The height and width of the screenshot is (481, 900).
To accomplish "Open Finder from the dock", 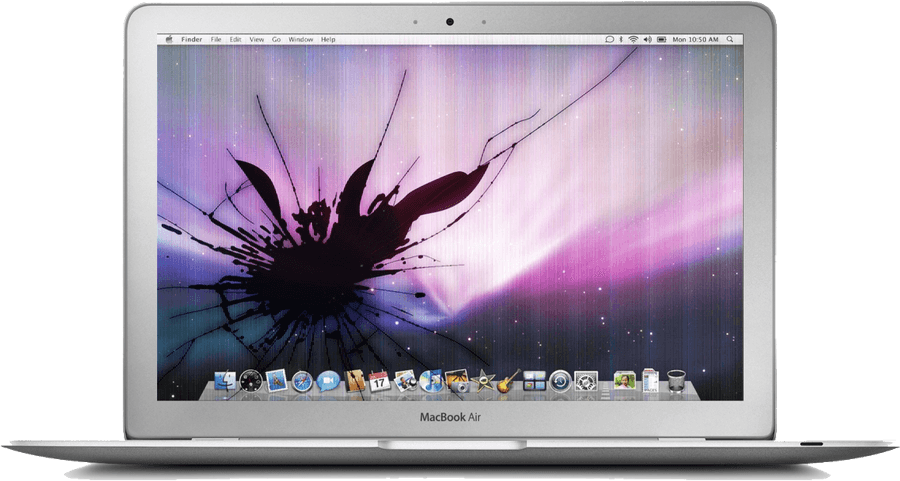I will 223,381.
